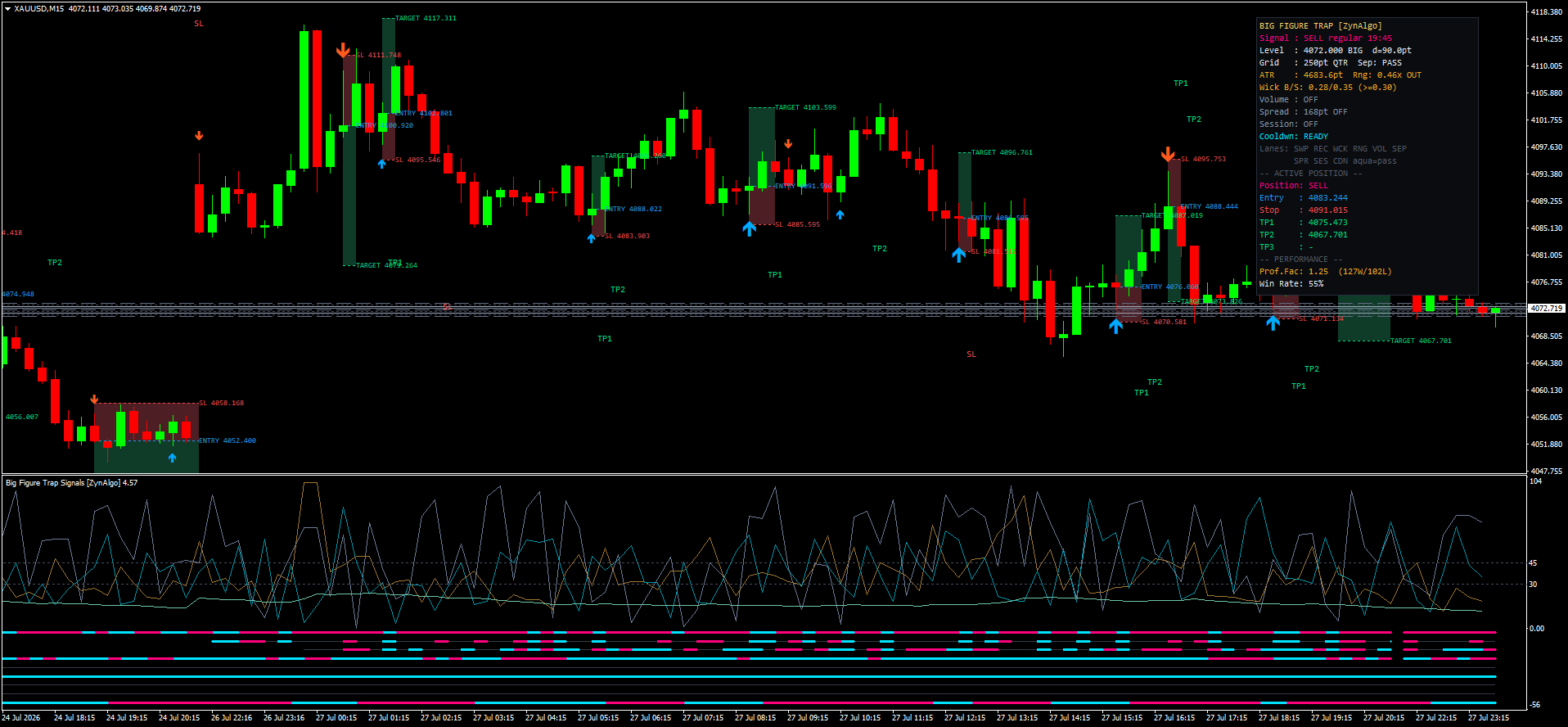
Task: Click the 27 Jul 12:15 time axis label
Action: point(965,718)
